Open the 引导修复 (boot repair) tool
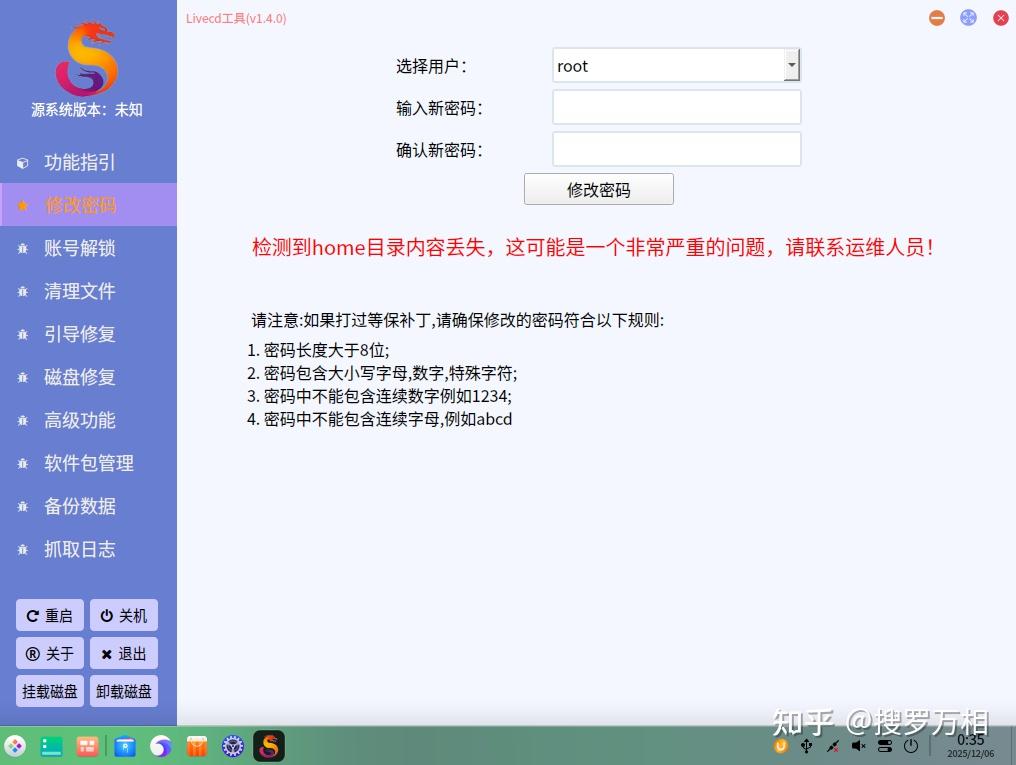 coord(79,334)
